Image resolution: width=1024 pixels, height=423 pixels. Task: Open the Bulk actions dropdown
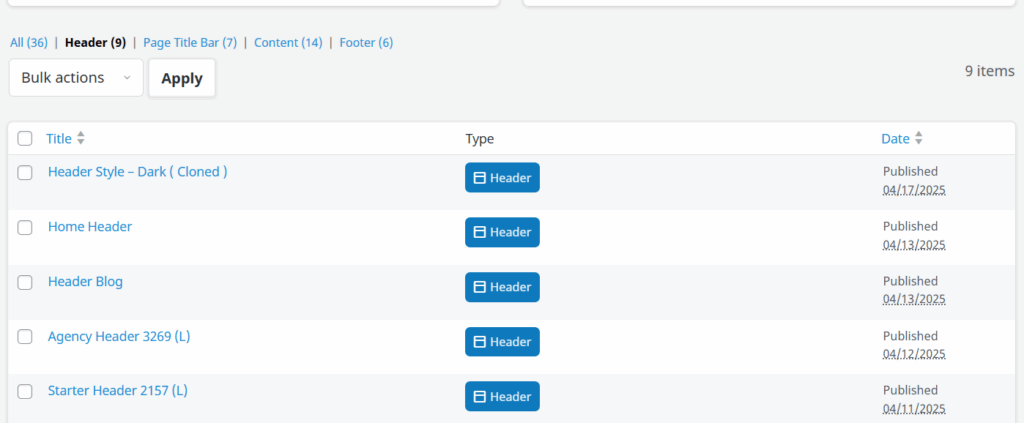(x=76, y=78)
